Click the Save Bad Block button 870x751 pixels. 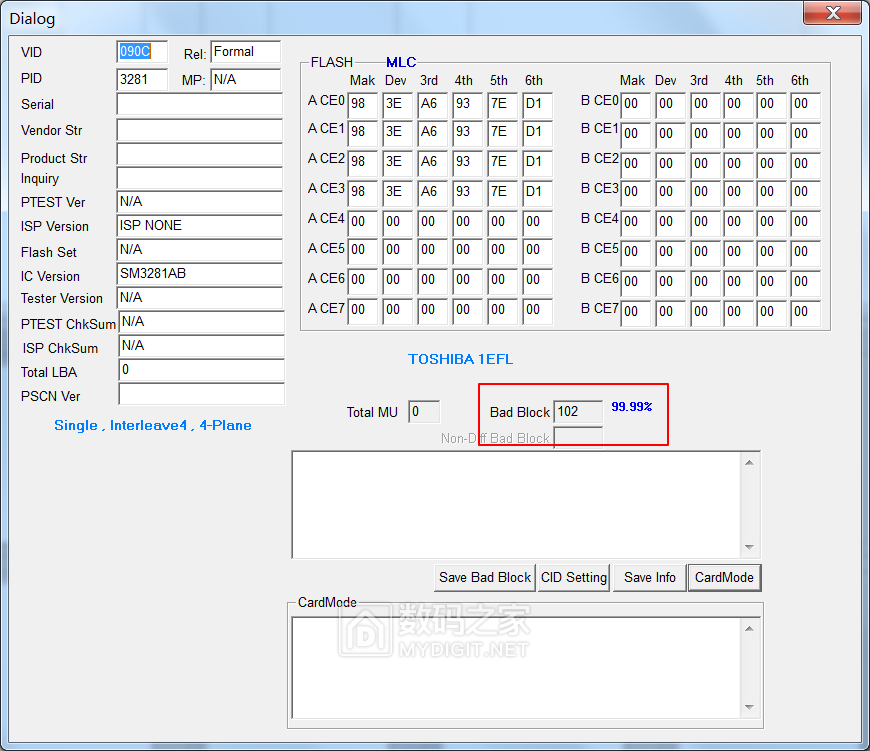tap(485, 577)
